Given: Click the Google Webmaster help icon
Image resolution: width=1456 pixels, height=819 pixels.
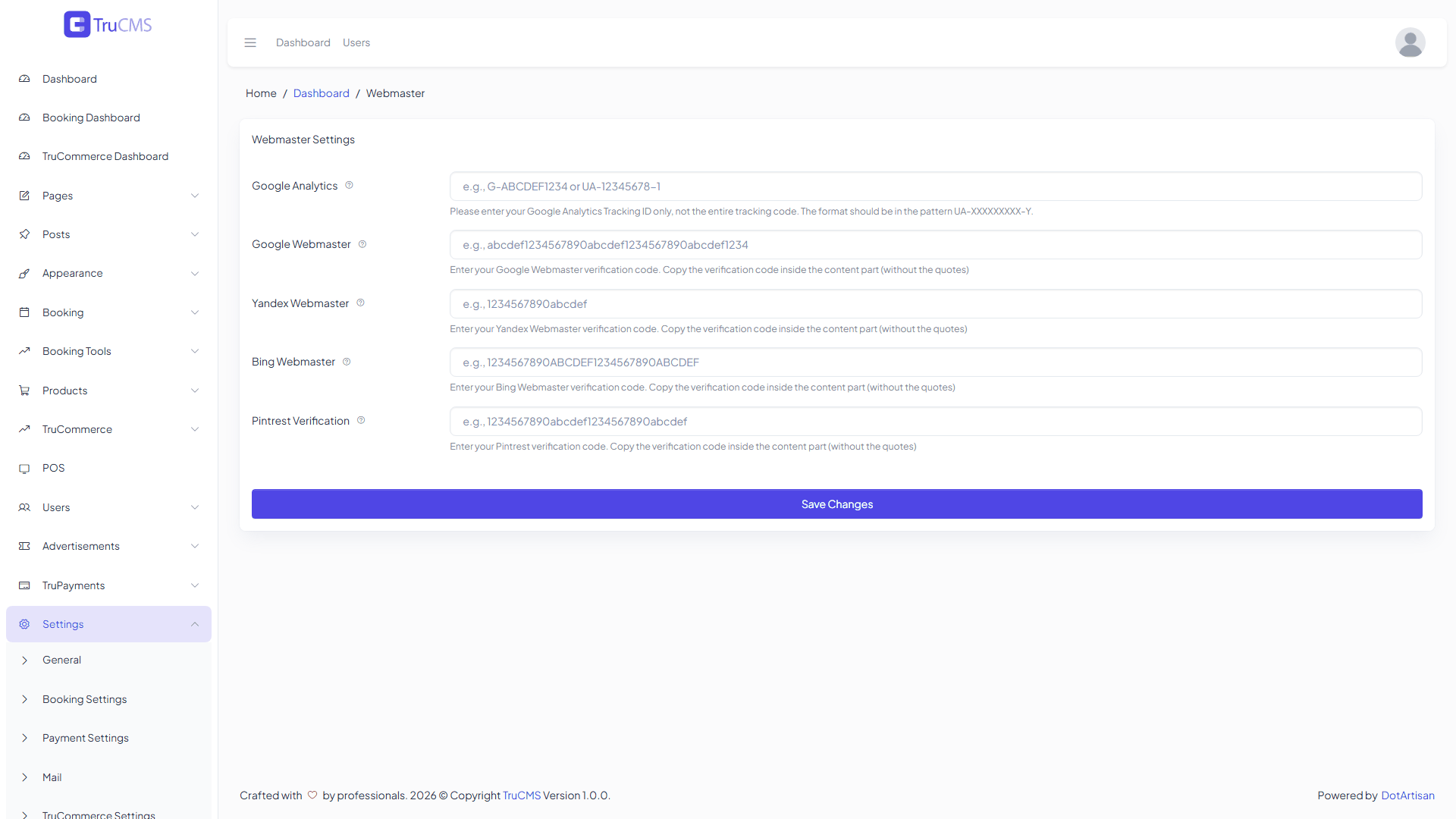Looking at the screenshot, I should (362, 244).
